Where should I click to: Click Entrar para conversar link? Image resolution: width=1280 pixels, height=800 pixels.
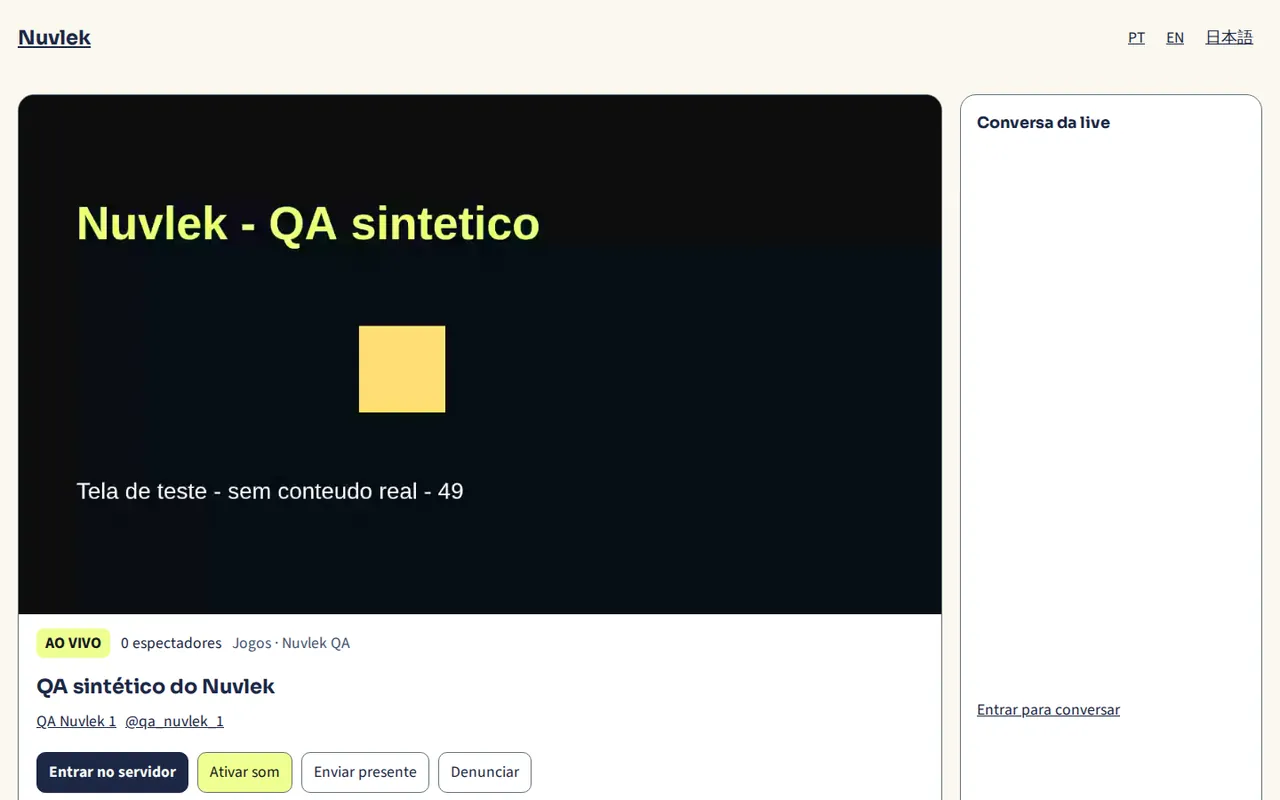(1048, 710)
